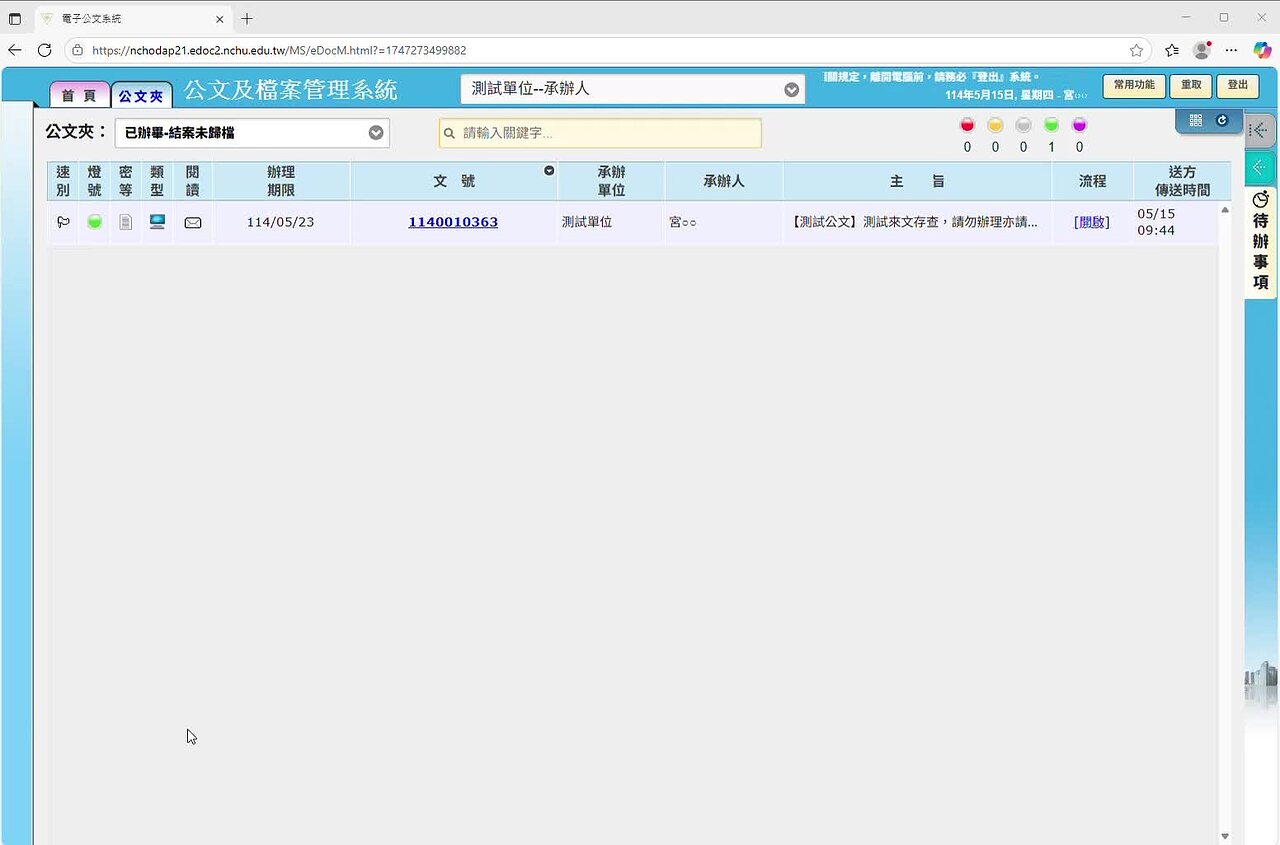Open a new browser tab with the plus
This screenshot has height=845, width=1280.
pyautogui.click(x=247, y=19)
